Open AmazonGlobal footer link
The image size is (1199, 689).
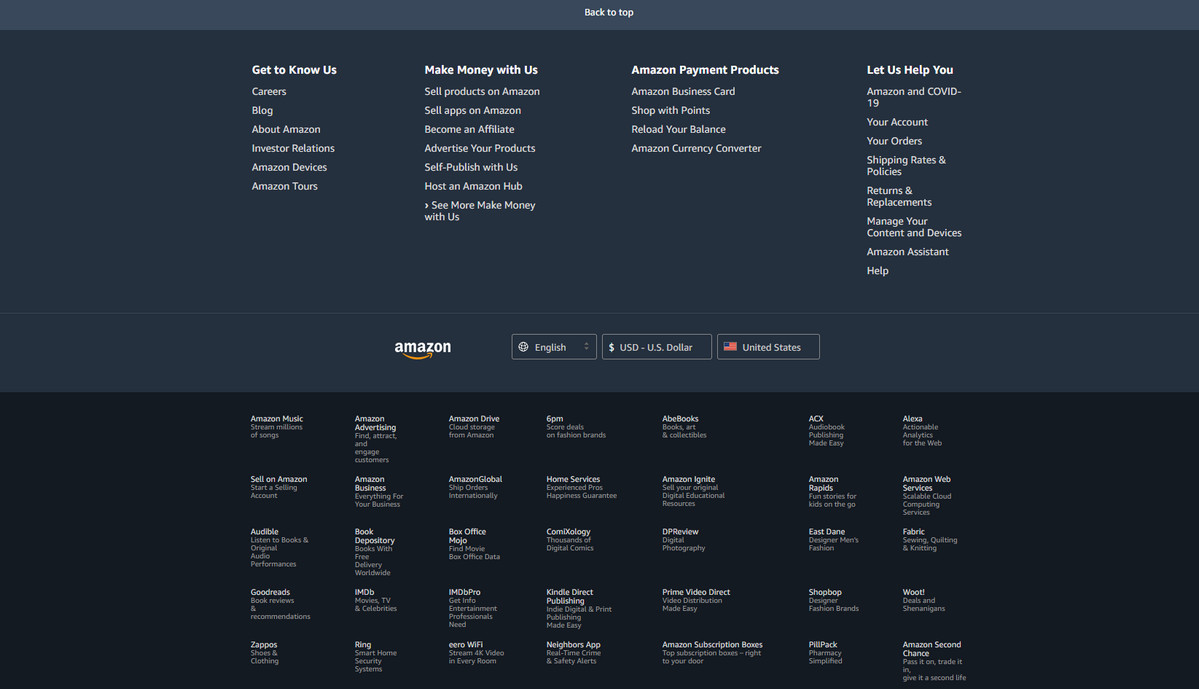(476, 487)
